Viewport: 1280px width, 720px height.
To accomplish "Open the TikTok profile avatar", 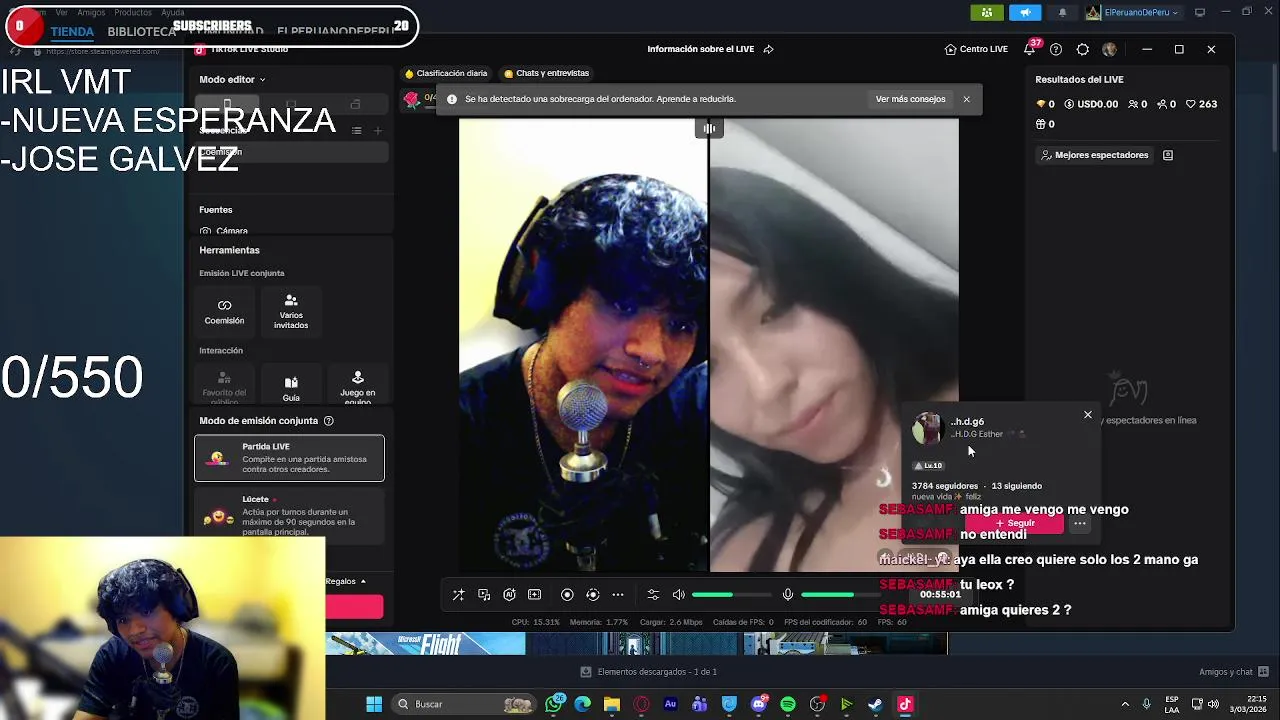I will coord(1109,49).
